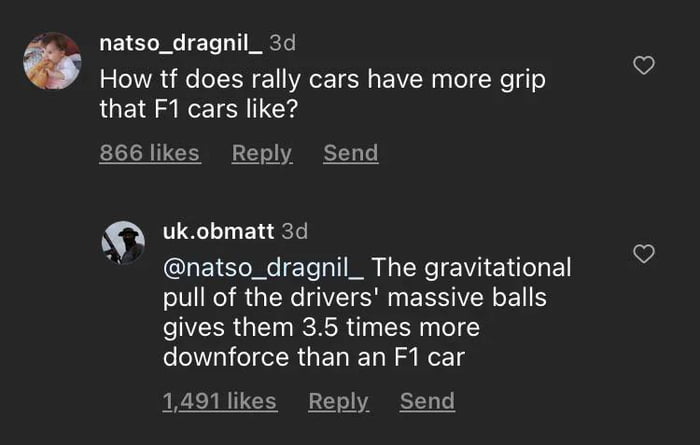View the 866 likes list
Screen dimensions: 700x445
tap(149, 153)
